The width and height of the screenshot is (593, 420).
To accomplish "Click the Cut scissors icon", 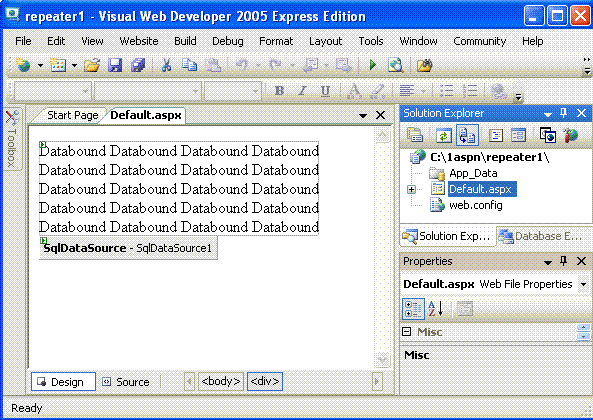I will click(x=166, y=65).
